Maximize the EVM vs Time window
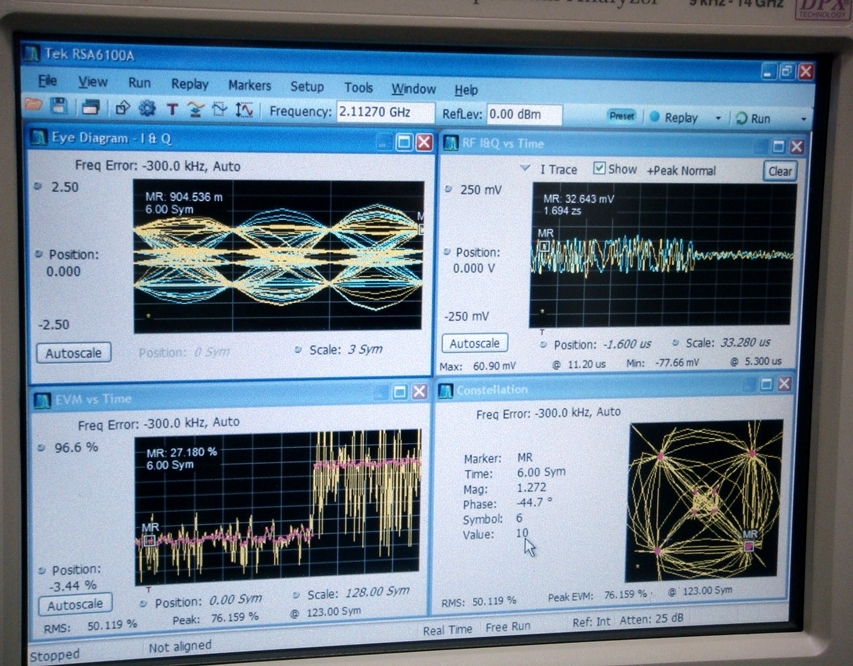Screen dimensions: 853x666 coord(400,392)
